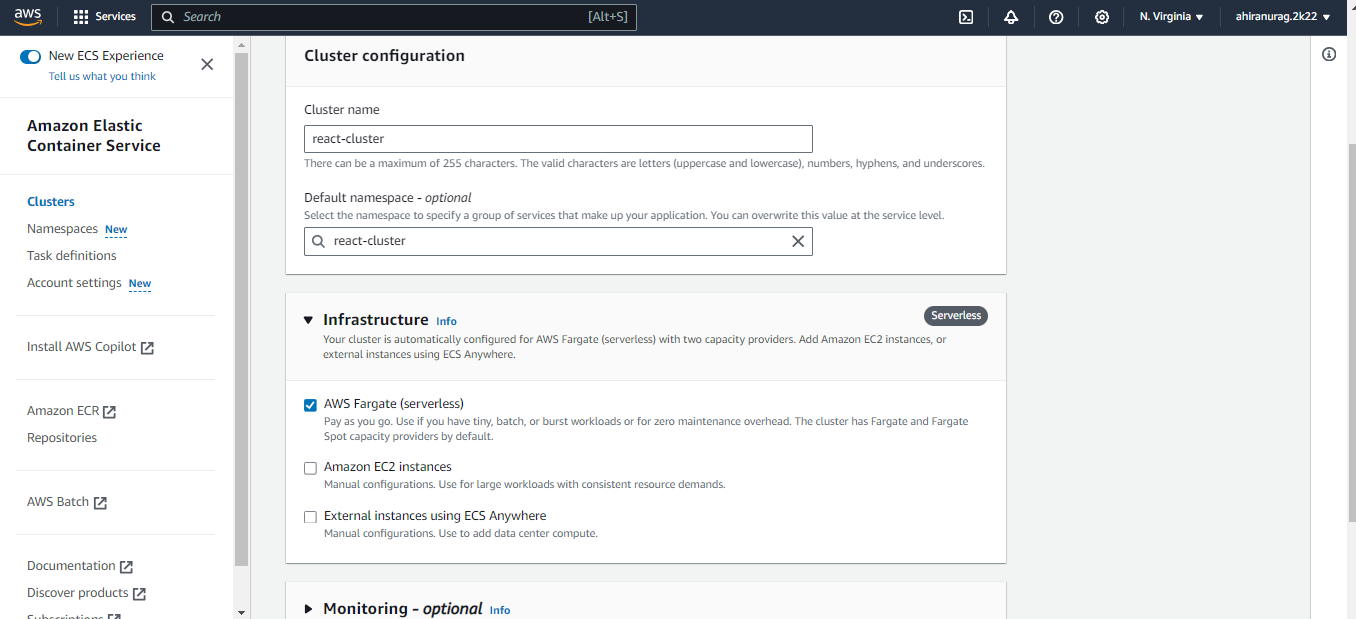Click the Default namespace input field
The image size is (1356, 619).
[558, 241]
